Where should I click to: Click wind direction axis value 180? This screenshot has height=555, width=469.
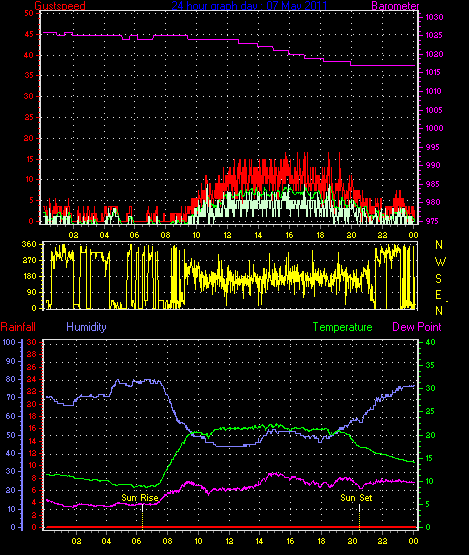tap(29, 276)
